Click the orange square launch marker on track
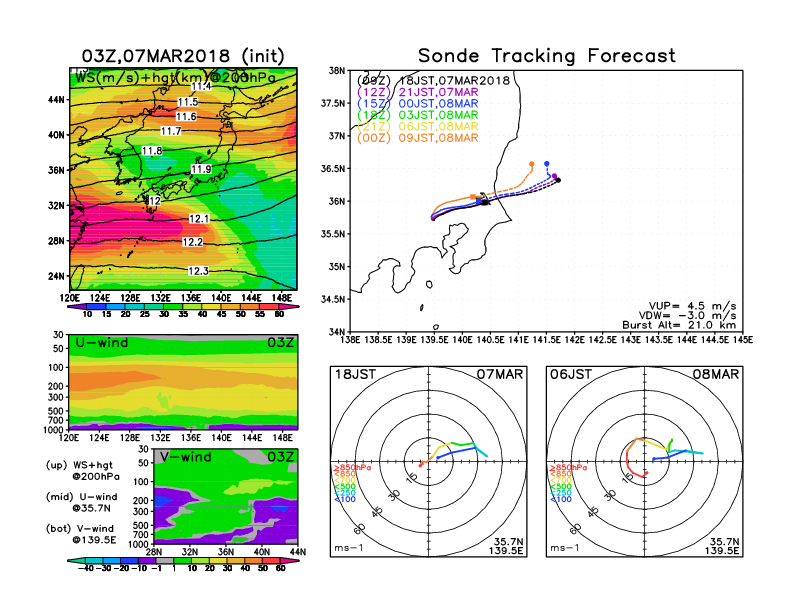The height and width of the screenshot is (612, 792). [473, 196]
